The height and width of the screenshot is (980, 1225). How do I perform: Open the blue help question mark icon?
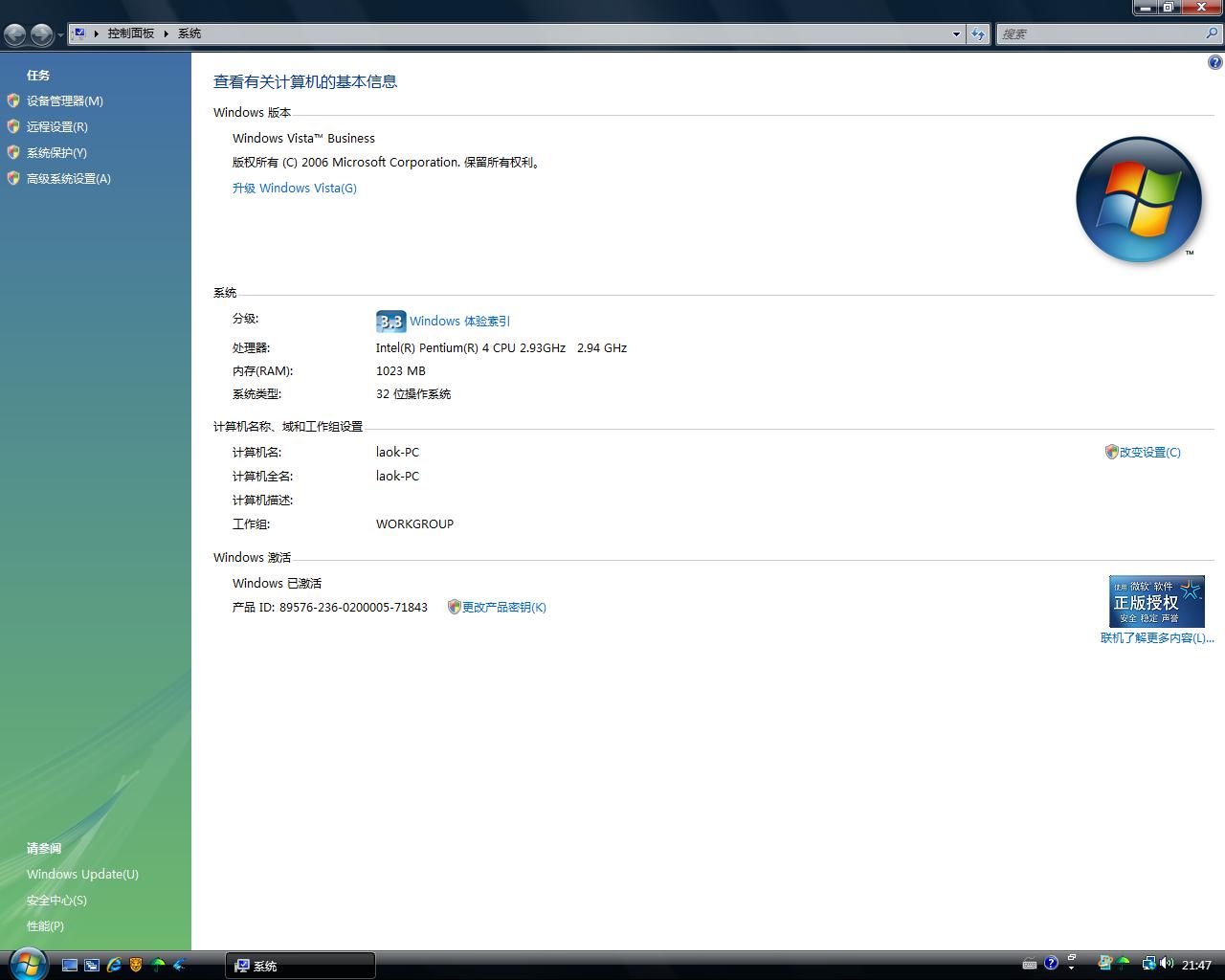pyautogui.click(x=1215, y=63)
